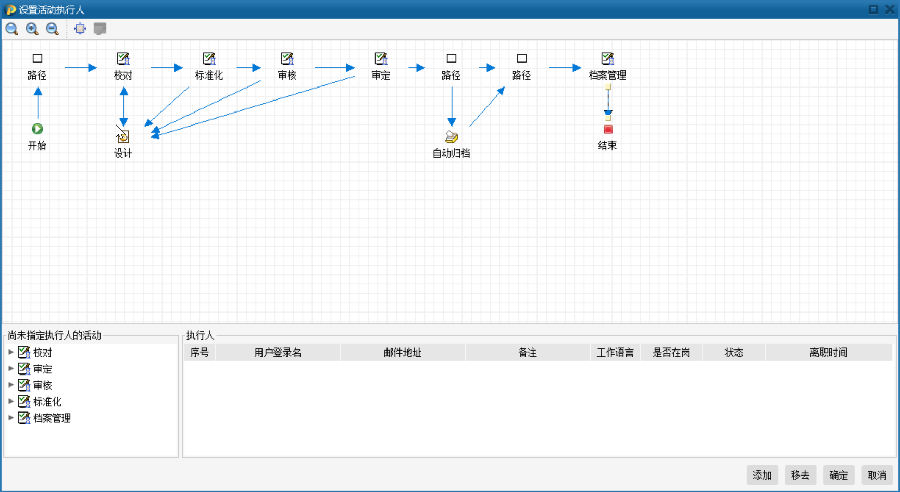
Task: Click the gray note toolbar icon
Action: point(100,28)
